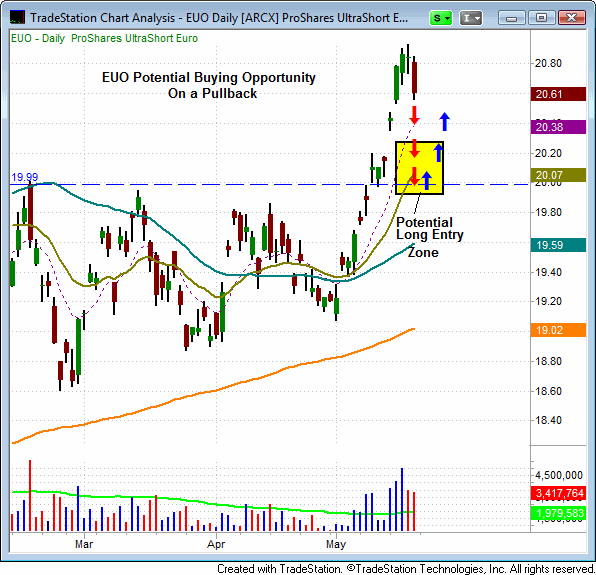Close the chart analysis window
The width and height of the screenshot is (596, 575).
click(571, 18)
